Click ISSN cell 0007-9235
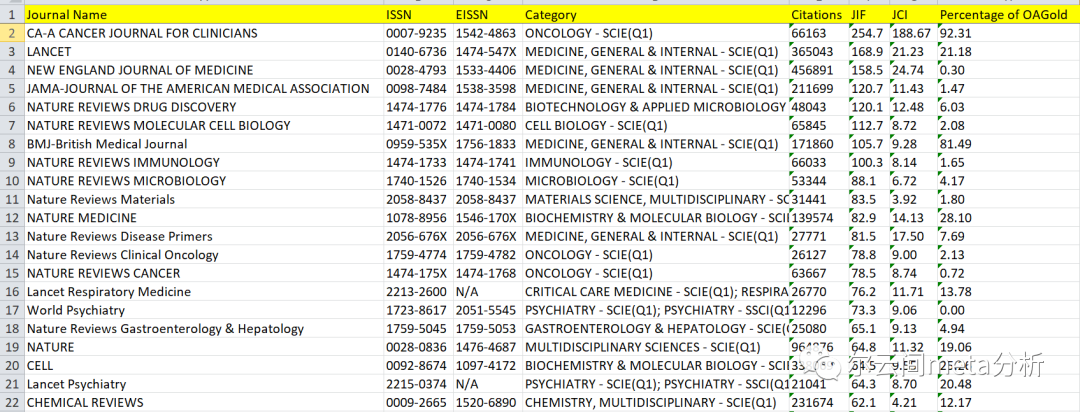This screenshot has width=1080, height=412. (x=415, y=33)
